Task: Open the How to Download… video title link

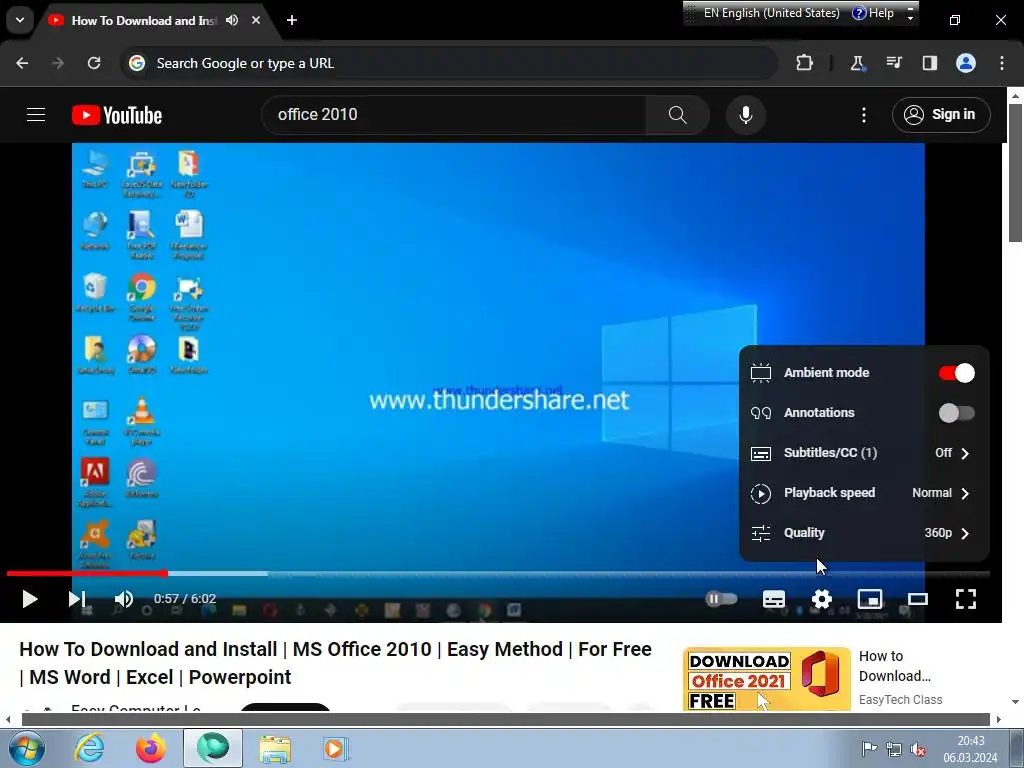Action: [x=894, y=666]
